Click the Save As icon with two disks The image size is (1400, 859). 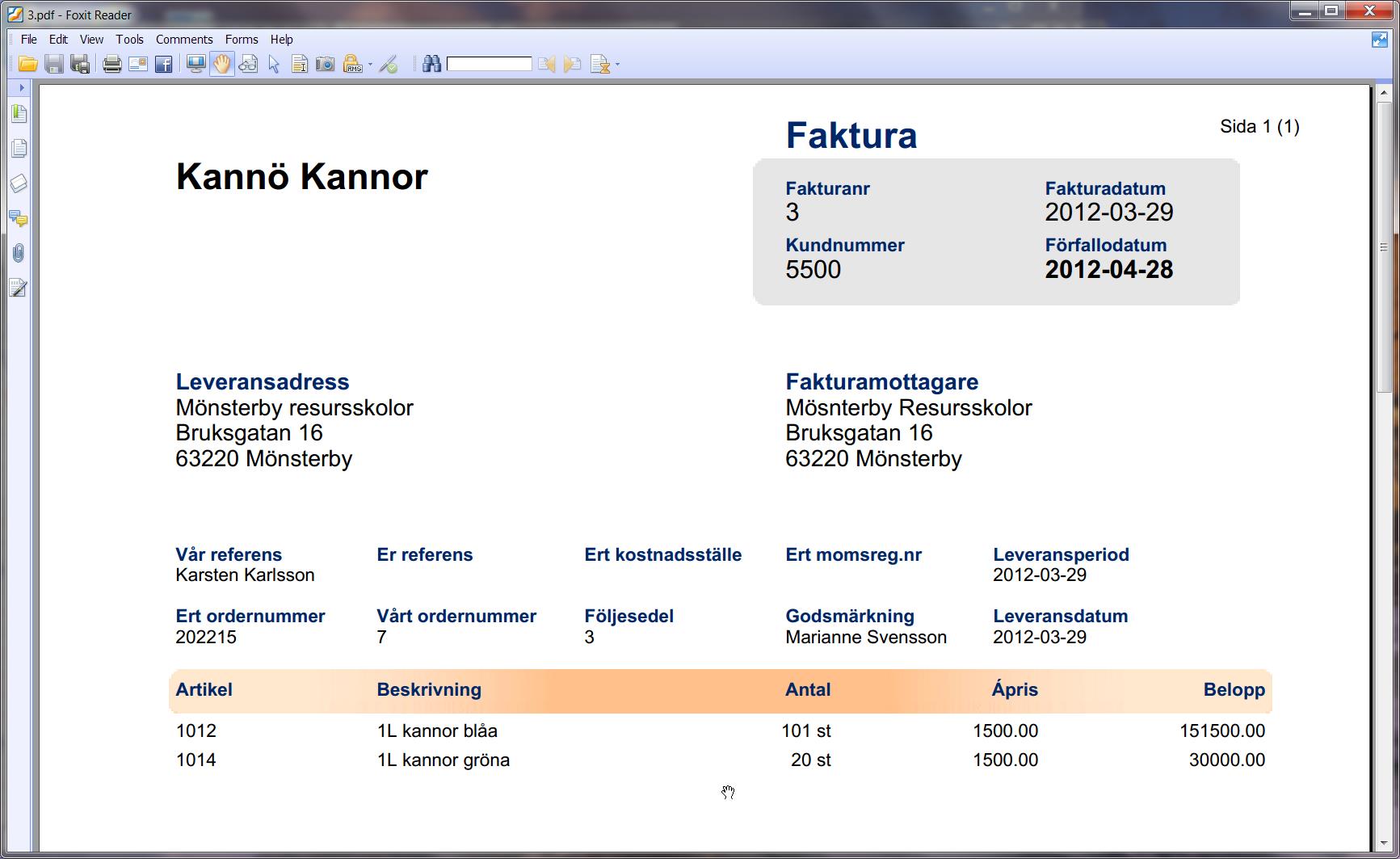pos(80,65)
